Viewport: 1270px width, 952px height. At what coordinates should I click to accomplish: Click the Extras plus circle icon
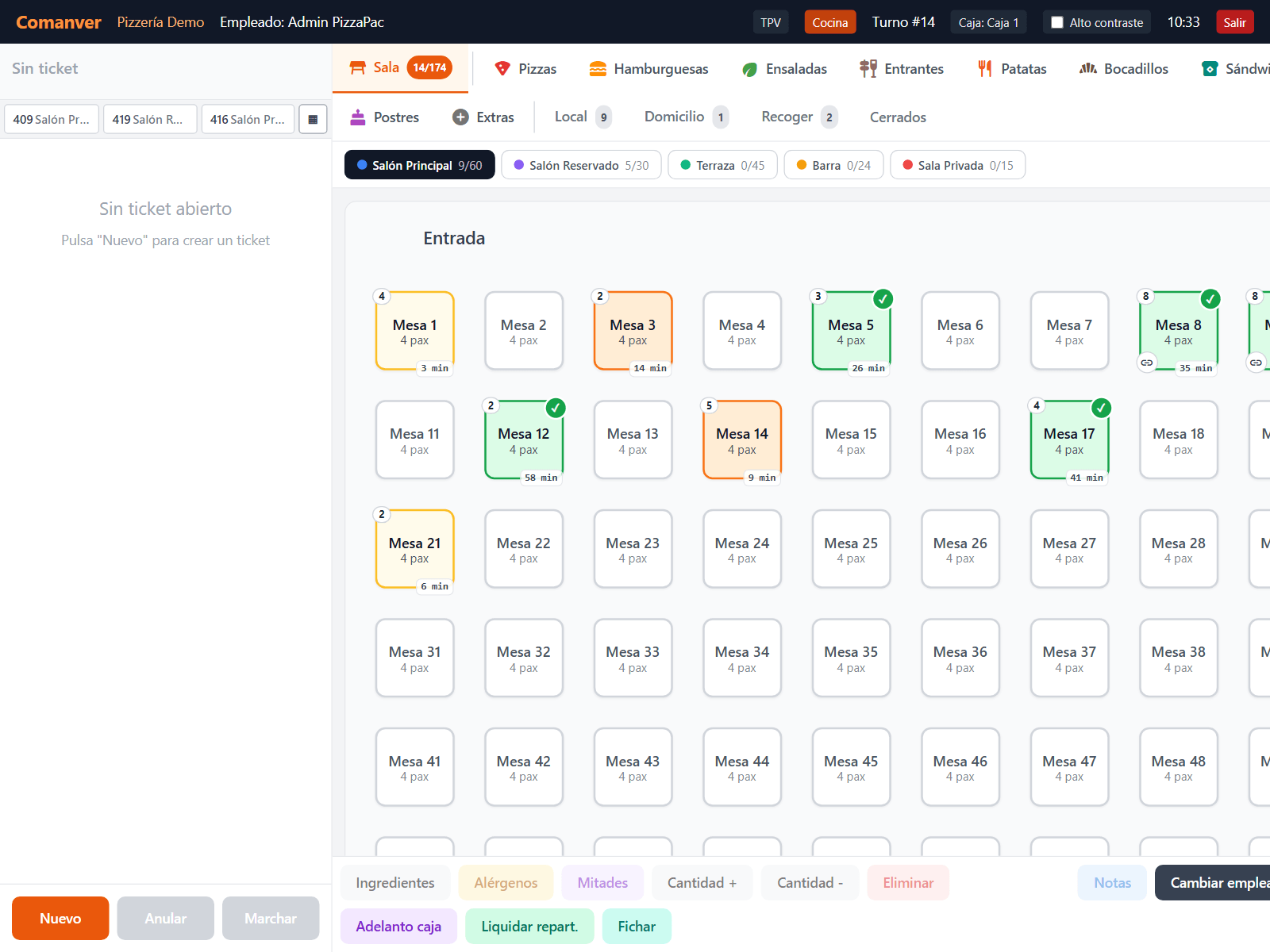pyautogui.click(x=460, y=117)
